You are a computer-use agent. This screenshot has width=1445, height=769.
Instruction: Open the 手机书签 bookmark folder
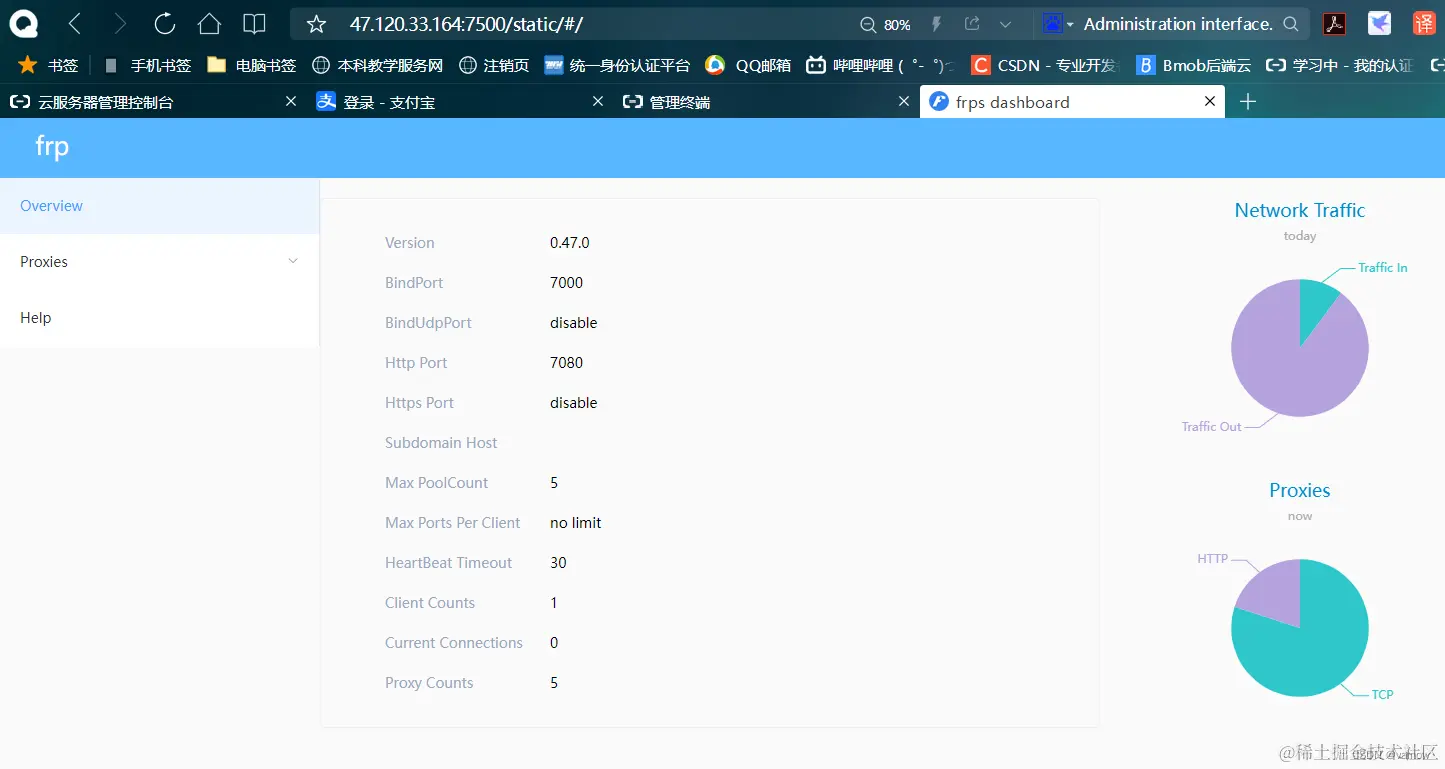pyautogui.click(x=147, y=65)
